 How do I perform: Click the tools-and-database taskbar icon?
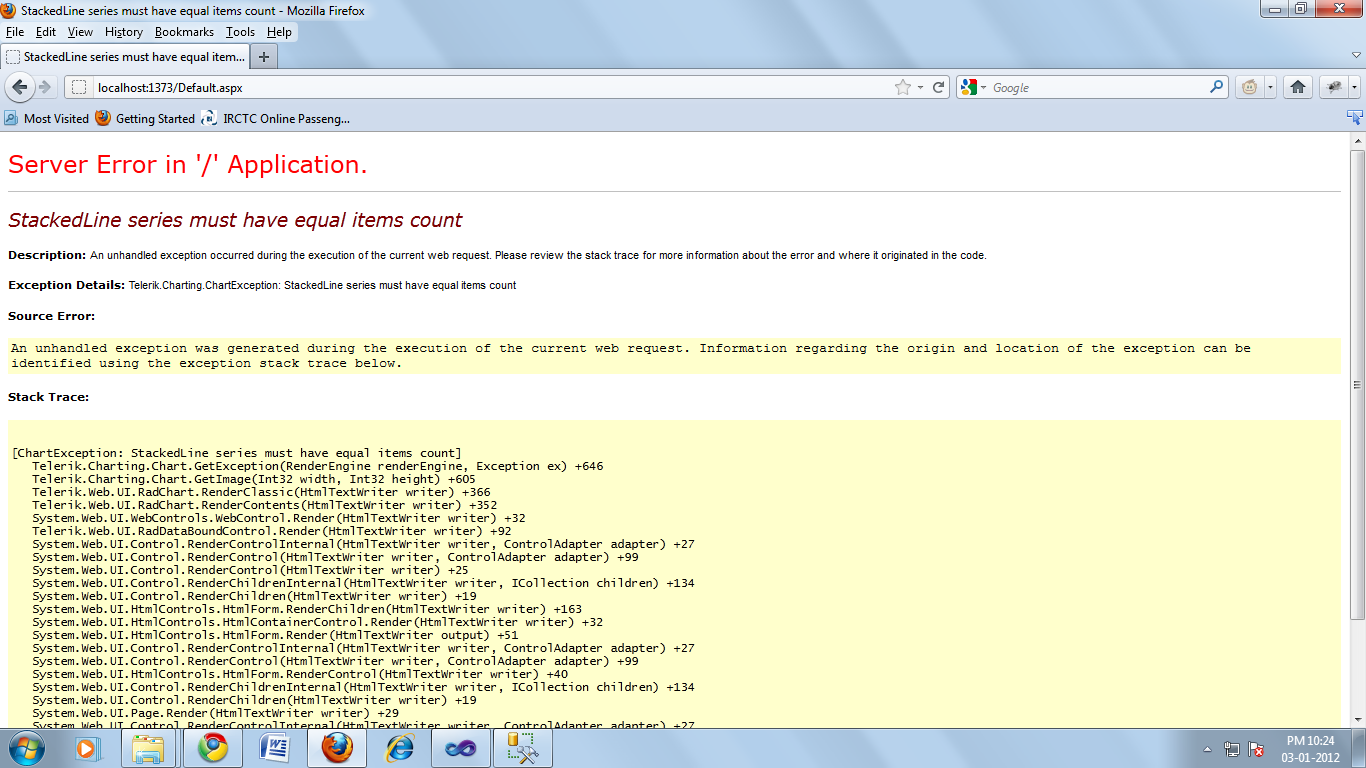522,748
